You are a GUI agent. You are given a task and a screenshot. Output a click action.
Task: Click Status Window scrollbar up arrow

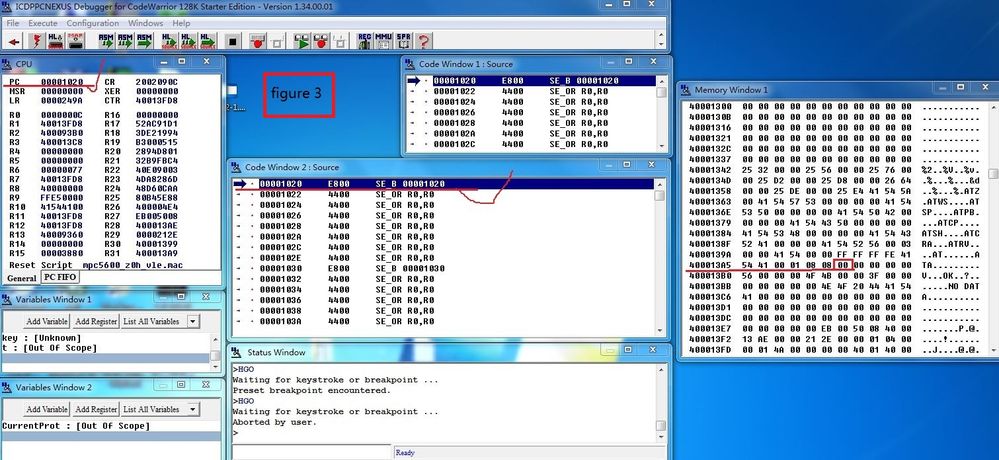[661, 369]
